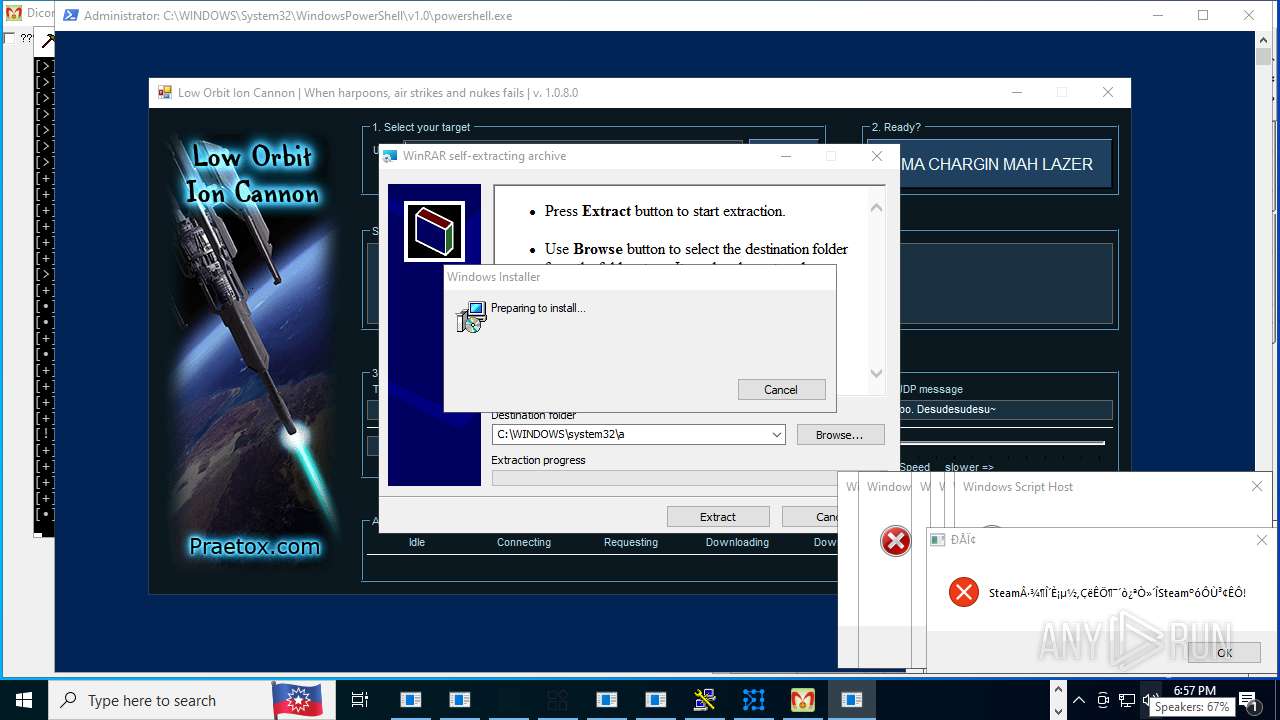
Task: Open the Windows Start menu
Action: coord(24,700)
